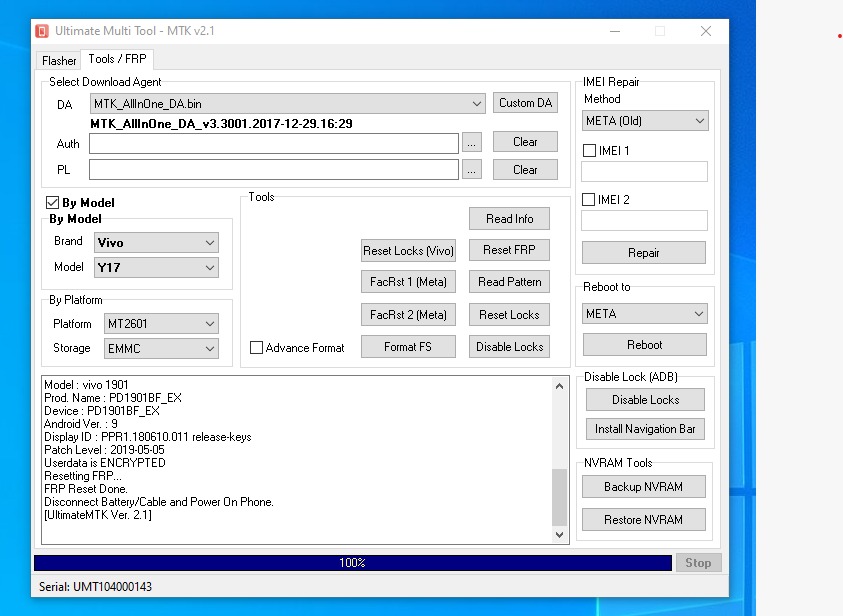Run FacRst 2 (Meta)

tap(408, 314)
